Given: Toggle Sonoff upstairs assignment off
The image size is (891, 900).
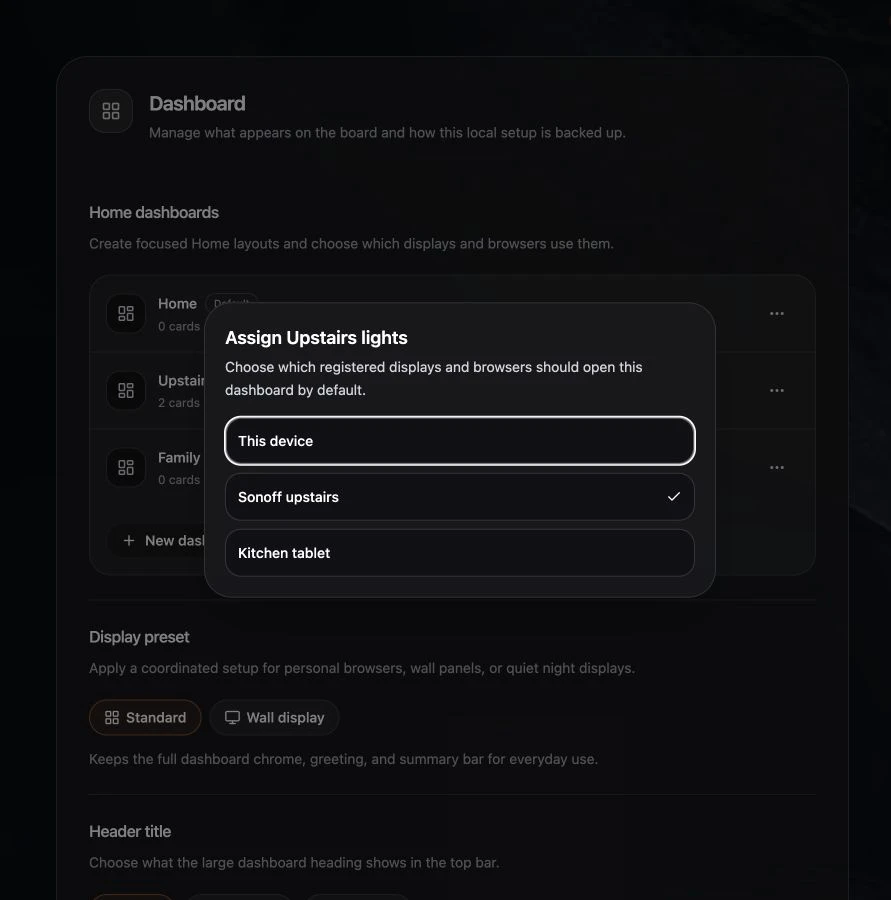Looking at the screenshot, I should click(460, 497).
